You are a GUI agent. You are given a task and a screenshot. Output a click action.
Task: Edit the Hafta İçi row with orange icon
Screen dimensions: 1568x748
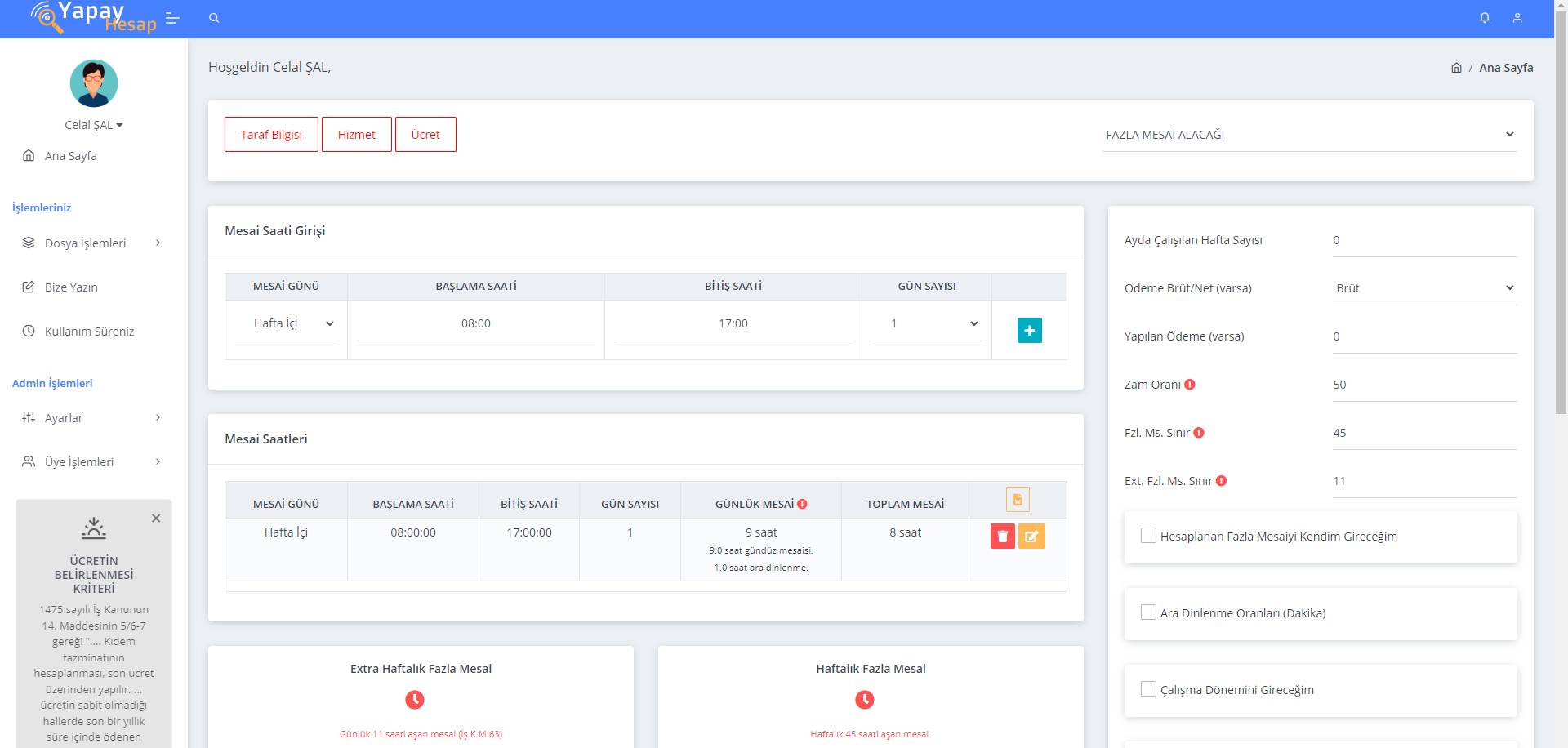tap(1031, 537)
